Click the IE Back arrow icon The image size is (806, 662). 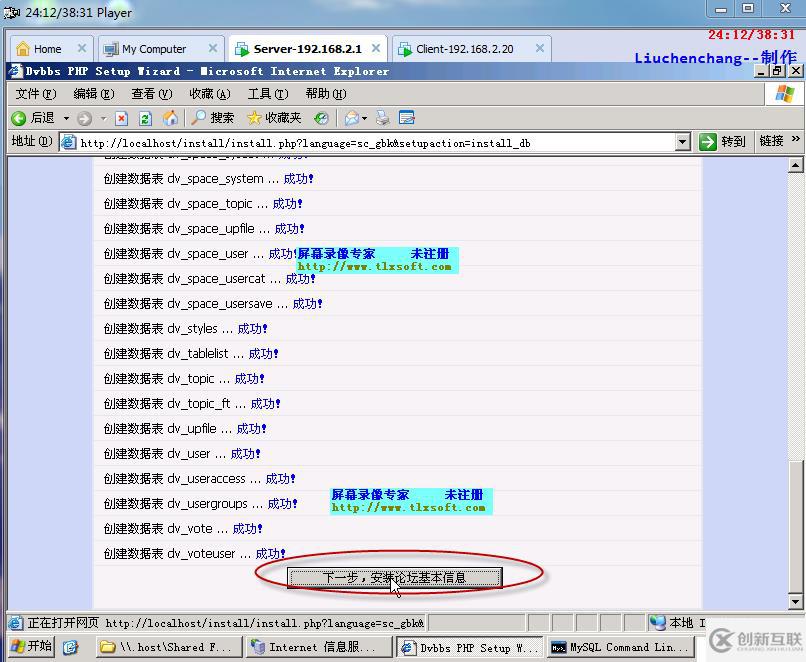[x=19, y=119]
